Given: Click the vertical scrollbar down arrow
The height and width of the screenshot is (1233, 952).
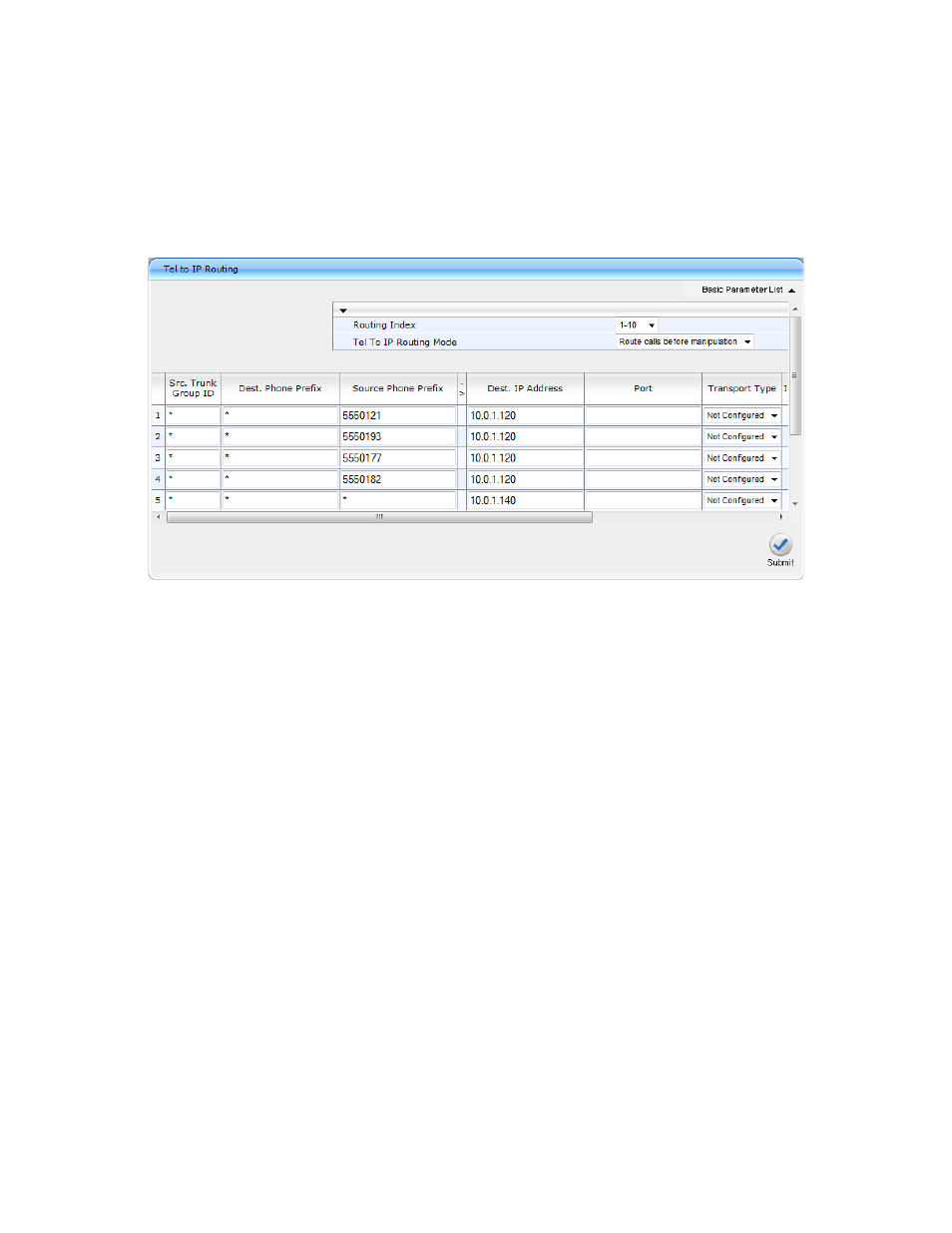Looking at the screenshot, I should click(x=795, y=504).
